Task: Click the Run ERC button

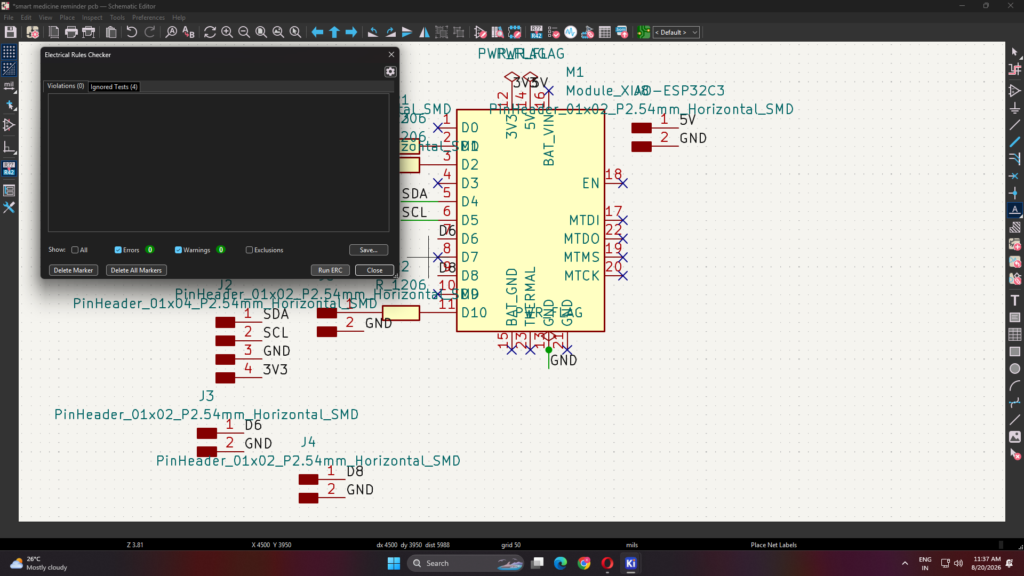Action: tap(330, 270)
